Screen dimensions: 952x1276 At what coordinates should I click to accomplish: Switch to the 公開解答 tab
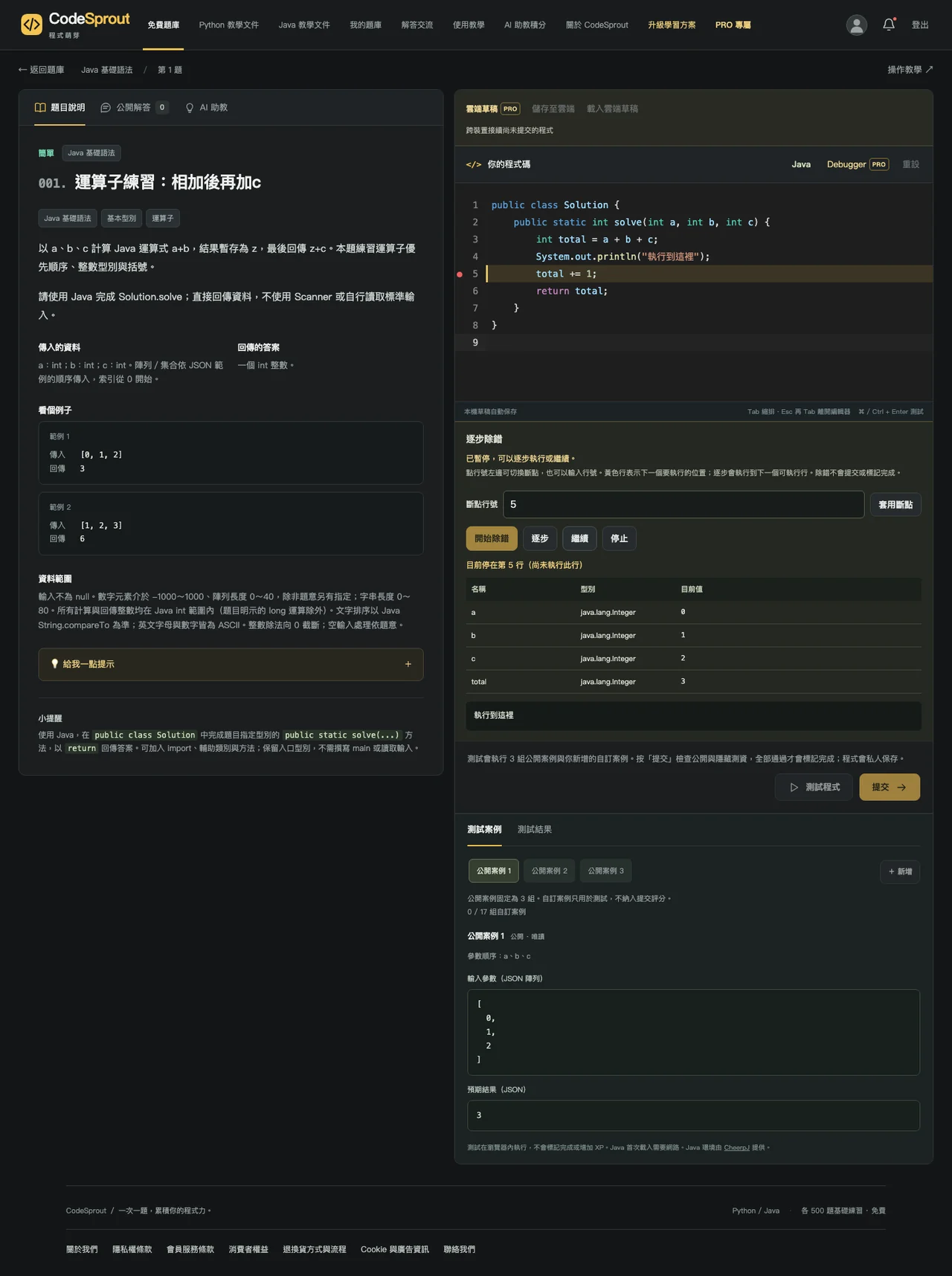[134, 108]
